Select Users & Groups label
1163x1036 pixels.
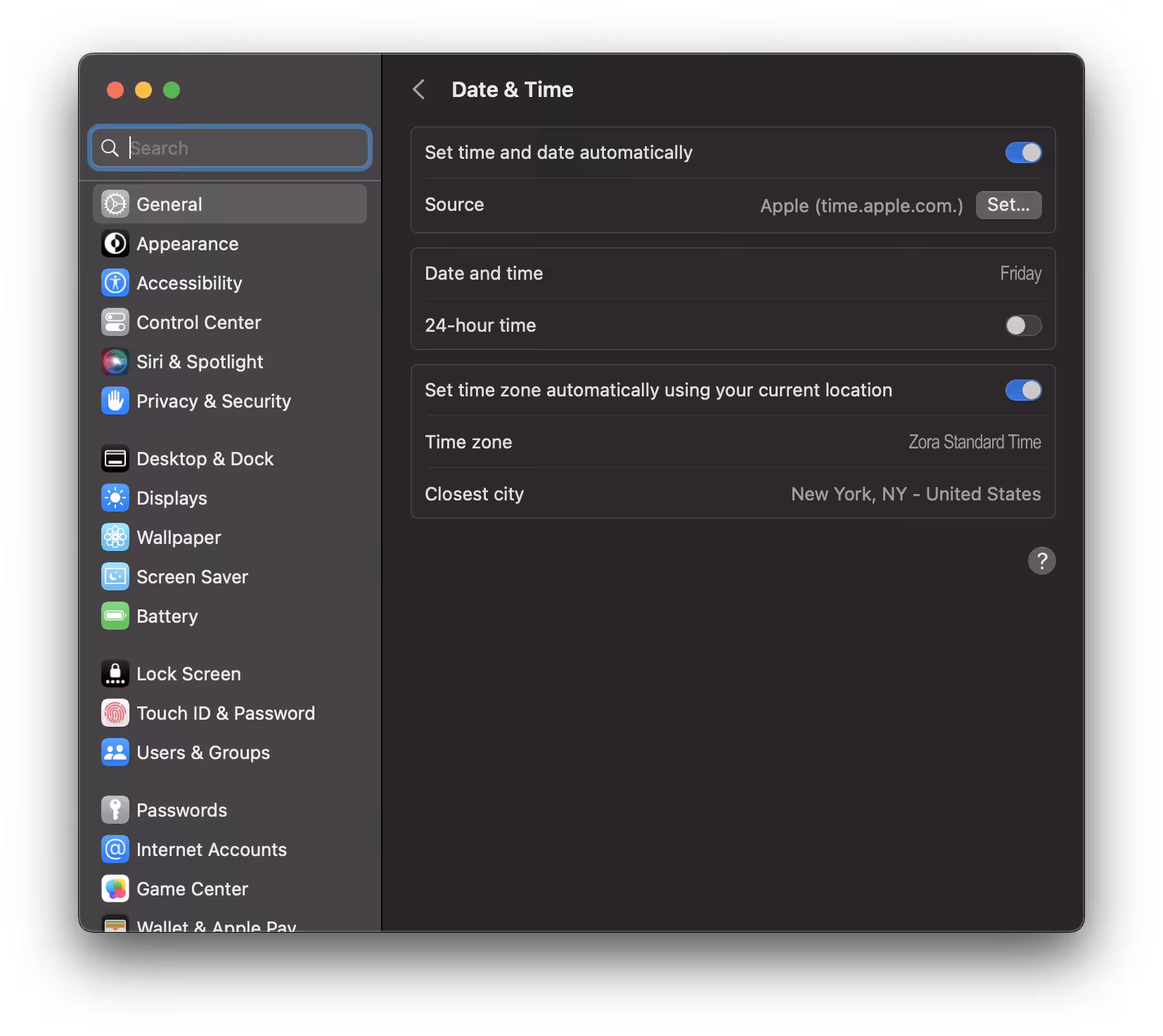(203, 753)
